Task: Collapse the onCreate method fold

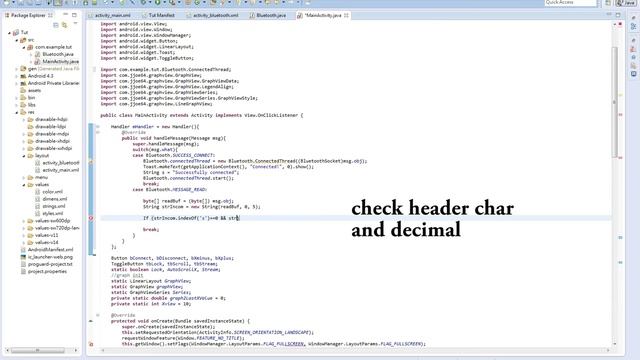Action: pos(98,316)
